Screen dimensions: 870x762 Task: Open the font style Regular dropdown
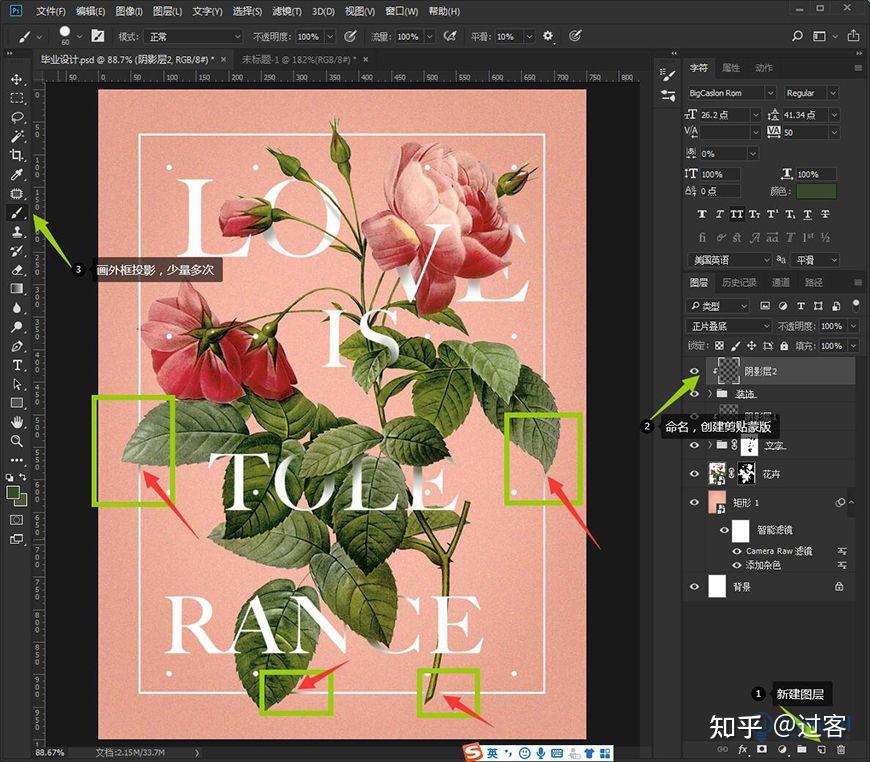point(810,93)
